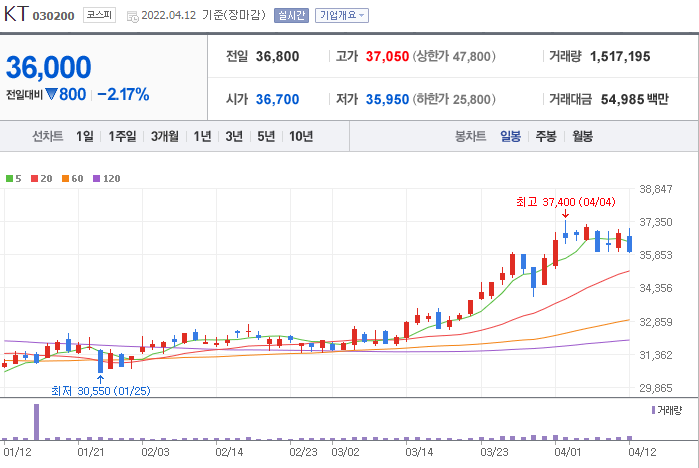This screenshot has width=699, height=468.
Task: Click the calendar clock icon beside the date
Action: pyautogui.click(x=132, y=17)
